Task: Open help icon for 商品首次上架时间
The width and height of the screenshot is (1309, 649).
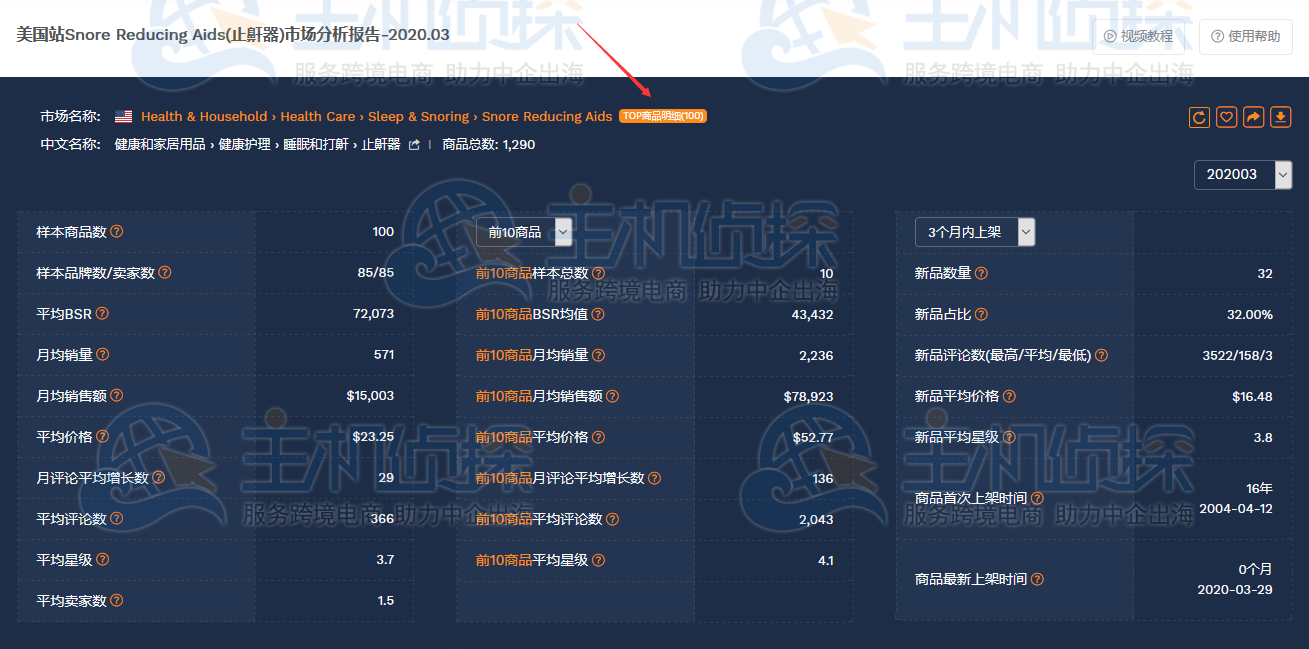Action: click(1037, 498)
